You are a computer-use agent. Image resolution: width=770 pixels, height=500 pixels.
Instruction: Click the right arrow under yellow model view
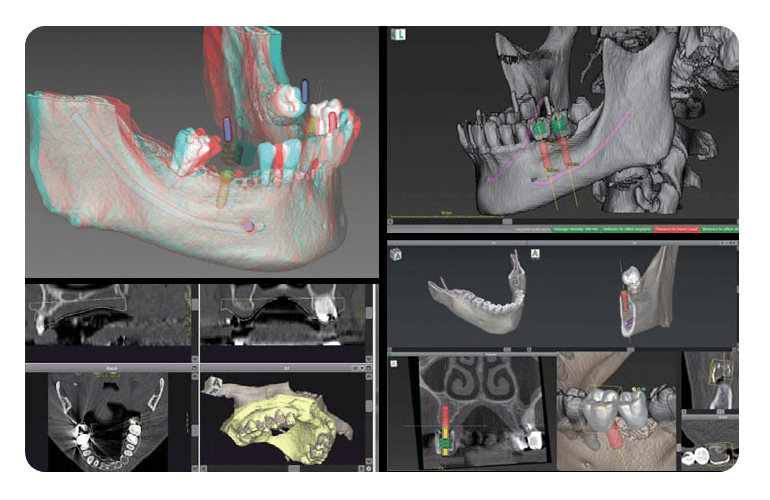pyautogui.click(x=361, y=469)
